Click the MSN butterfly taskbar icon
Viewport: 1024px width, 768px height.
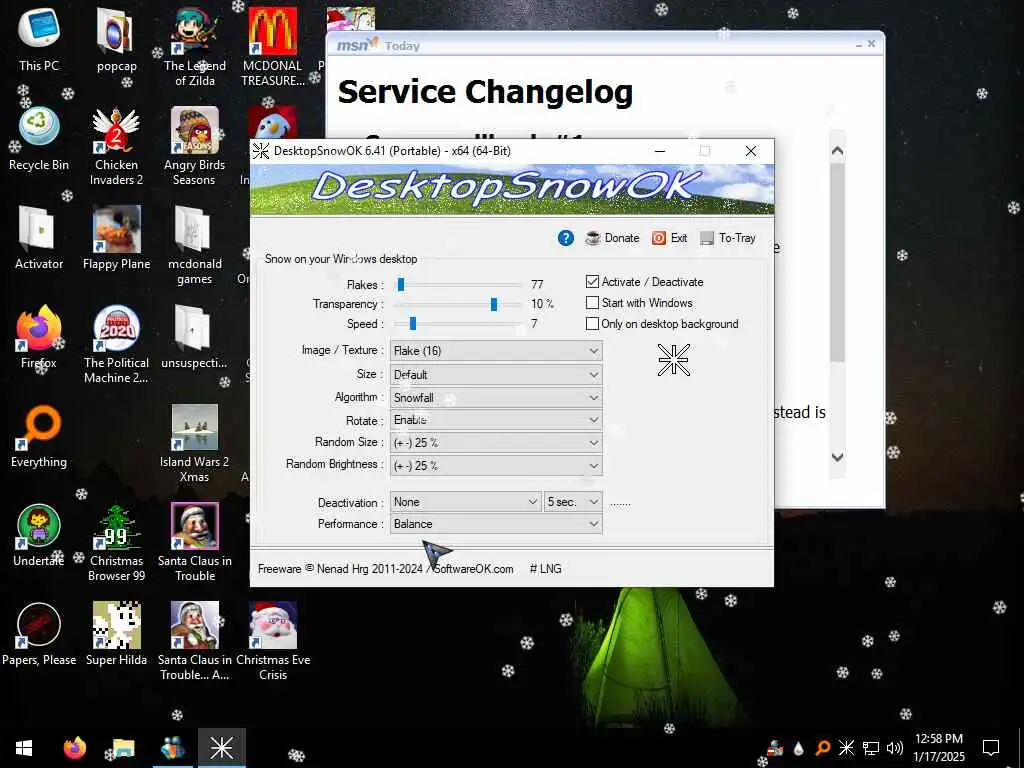[173, 748]
